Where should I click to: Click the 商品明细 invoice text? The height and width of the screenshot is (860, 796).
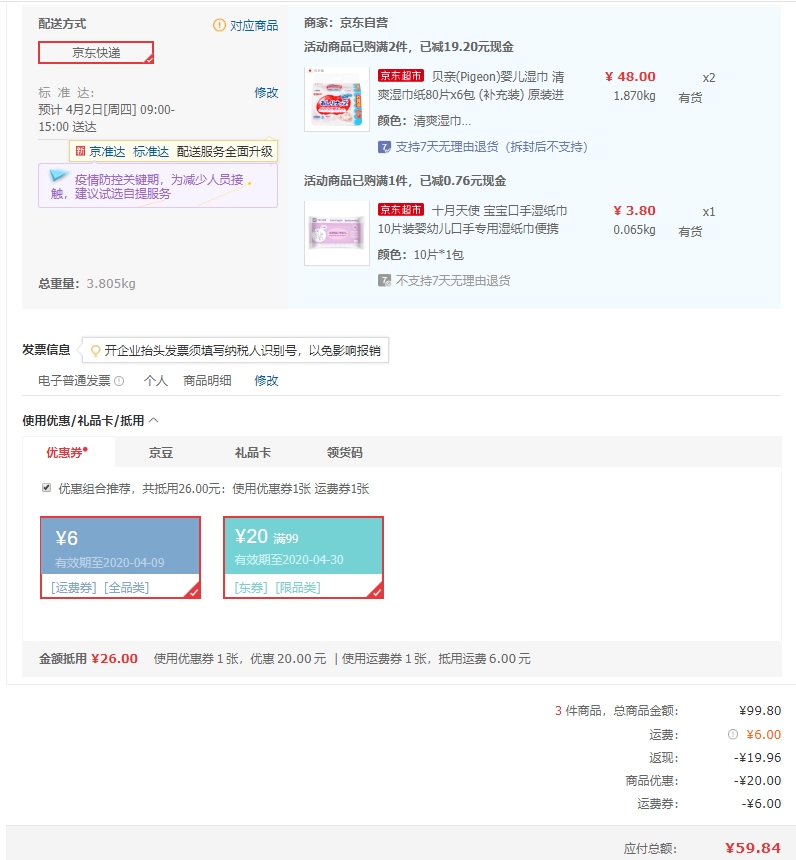coord(207,381)
